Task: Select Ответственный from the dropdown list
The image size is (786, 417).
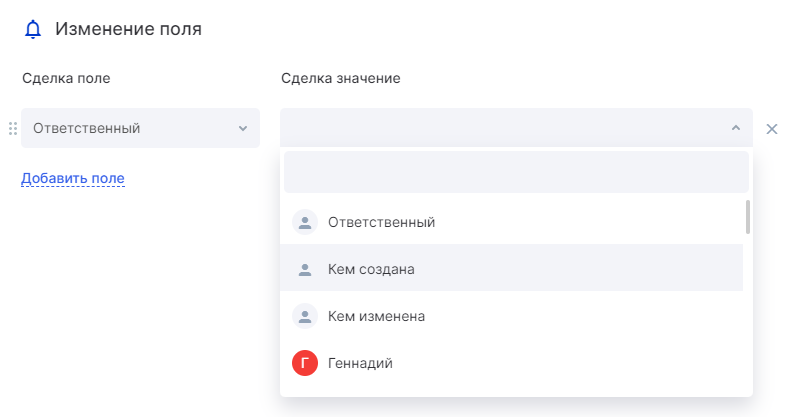Action: [381, 222]
